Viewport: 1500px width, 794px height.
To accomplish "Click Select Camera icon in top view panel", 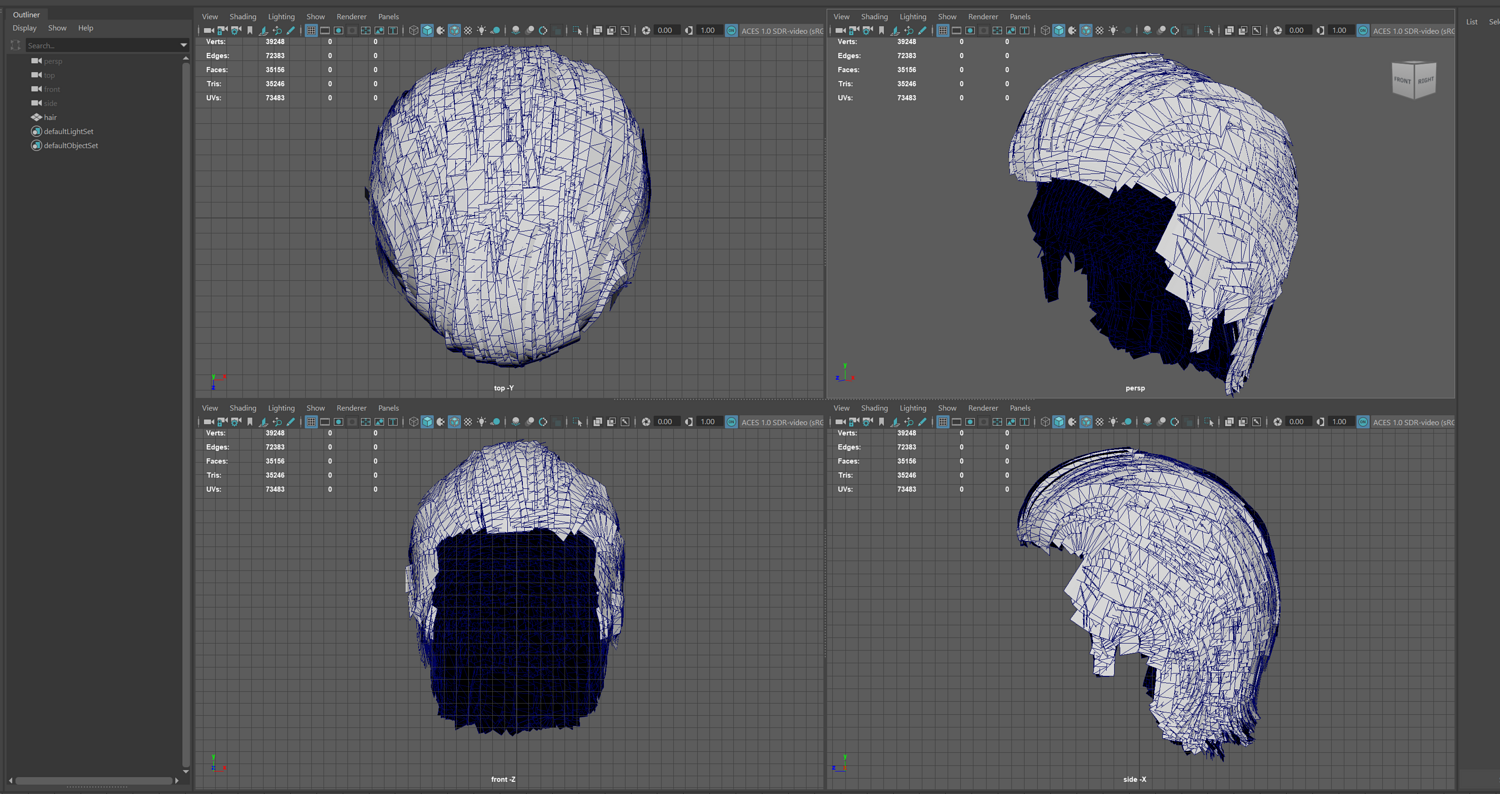I will (x=208, y=31).
